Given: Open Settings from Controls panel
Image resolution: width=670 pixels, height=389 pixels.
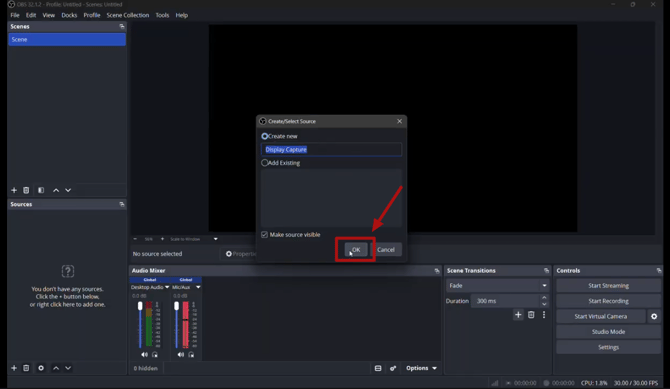Looking at the screenshot, I should pyautogui.click(x=608, y=347).
